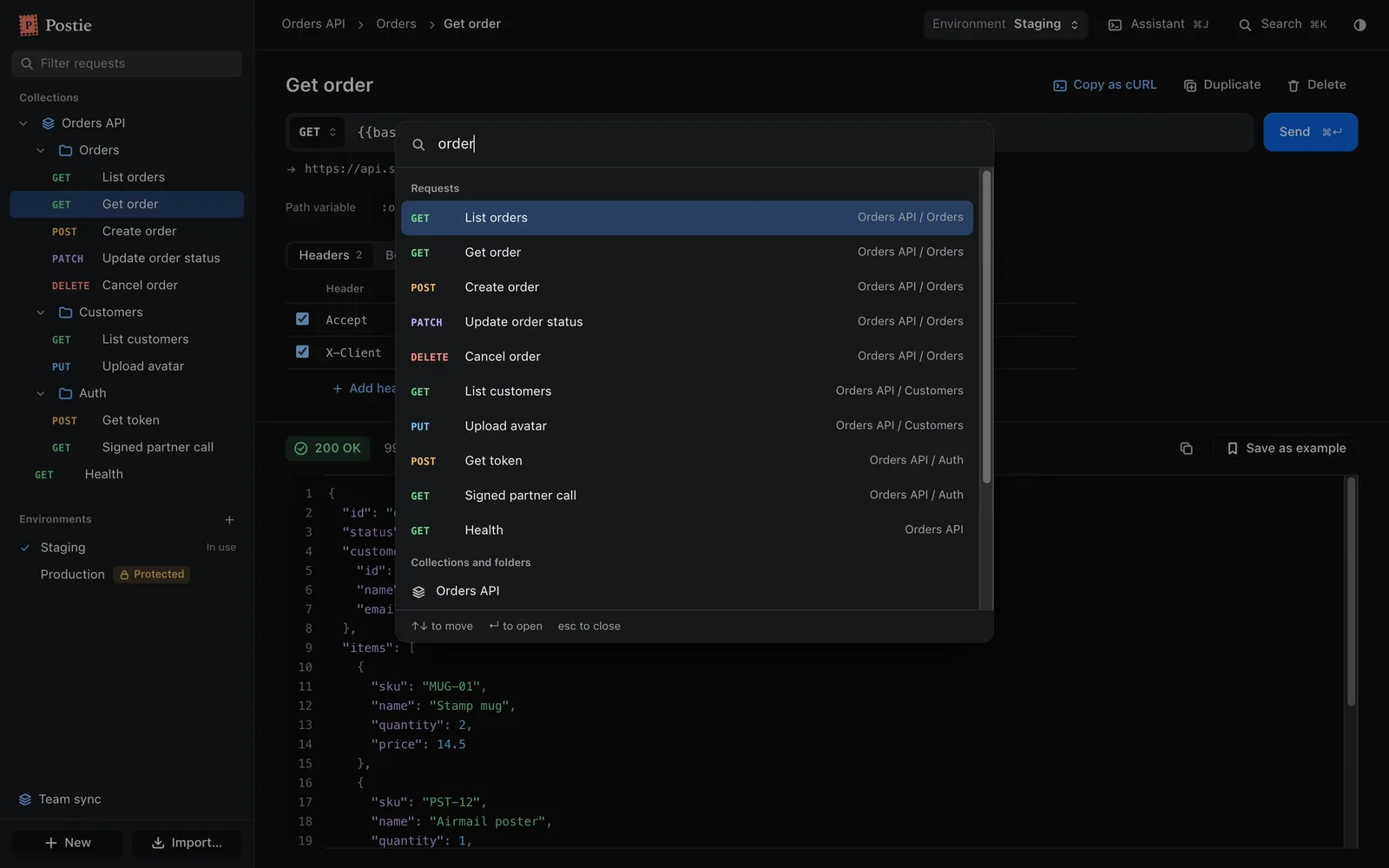The height and width of the screenshot is (868, 1389).
Task: Open Cancel order palette result
Action: [687, 357]
